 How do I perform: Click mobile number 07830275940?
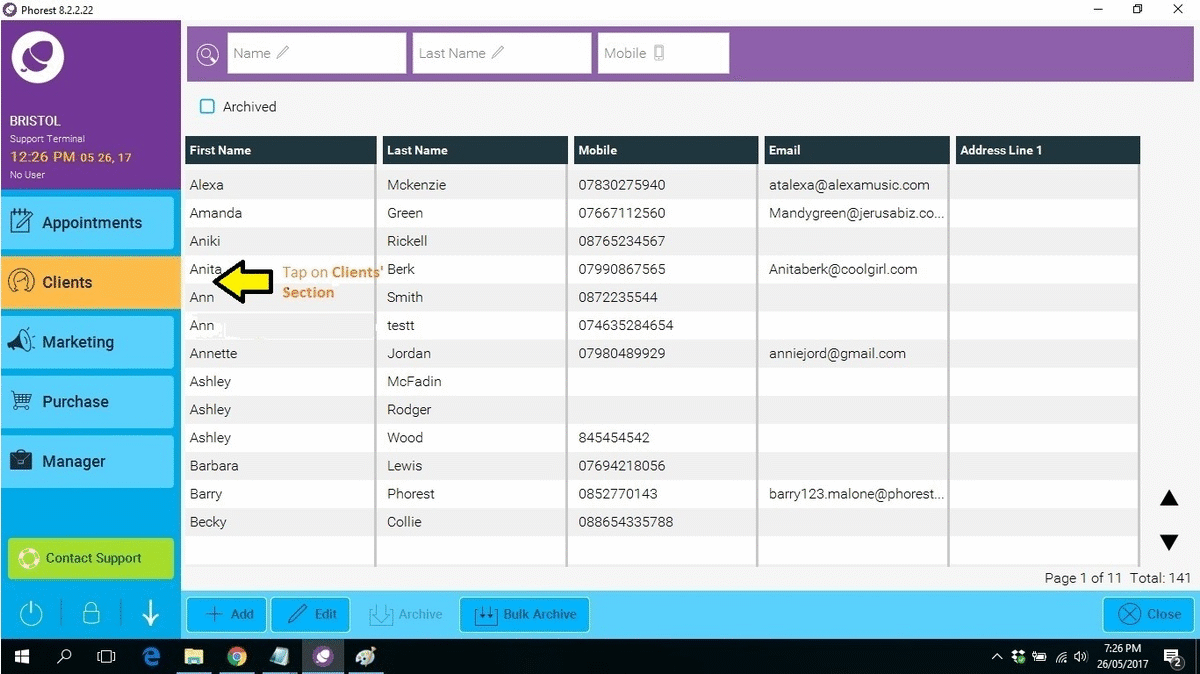(622, 185)
